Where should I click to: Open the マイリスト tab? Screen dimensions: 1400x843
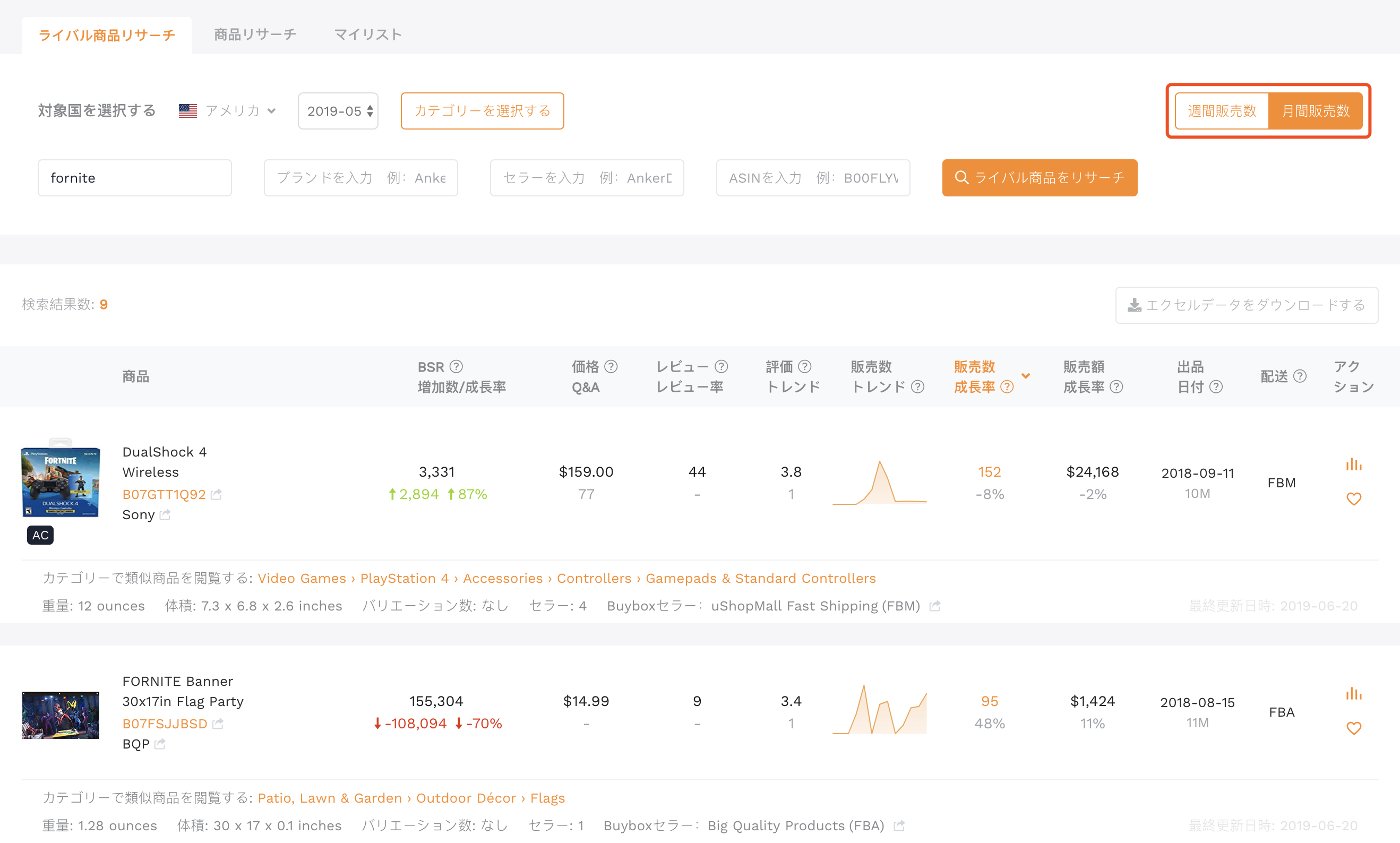pyautogui.click(x=367, y=35)
